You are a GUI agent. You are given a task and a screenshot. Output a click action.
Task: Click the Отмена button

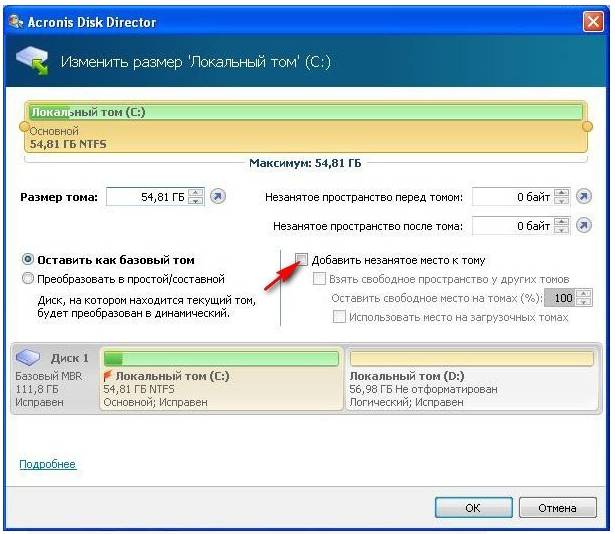[x=557, y=508]
